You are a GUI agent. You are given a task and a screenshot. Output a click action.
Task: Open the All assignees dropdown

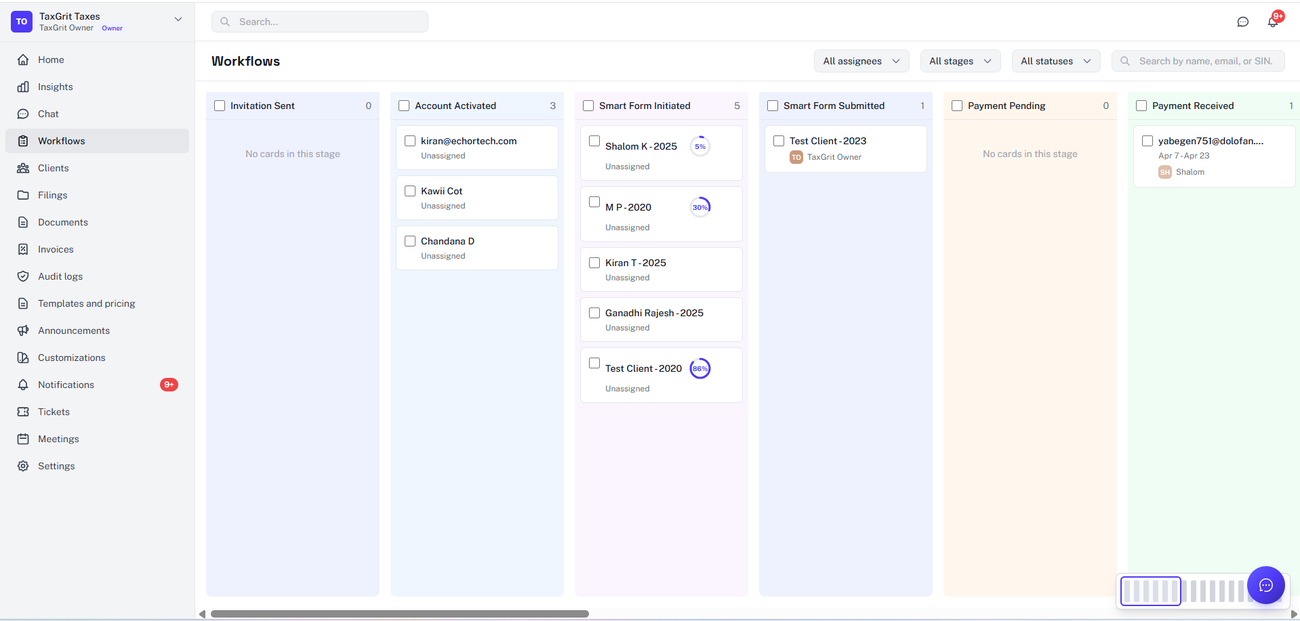pyautogui.click(x=861, y=61)
